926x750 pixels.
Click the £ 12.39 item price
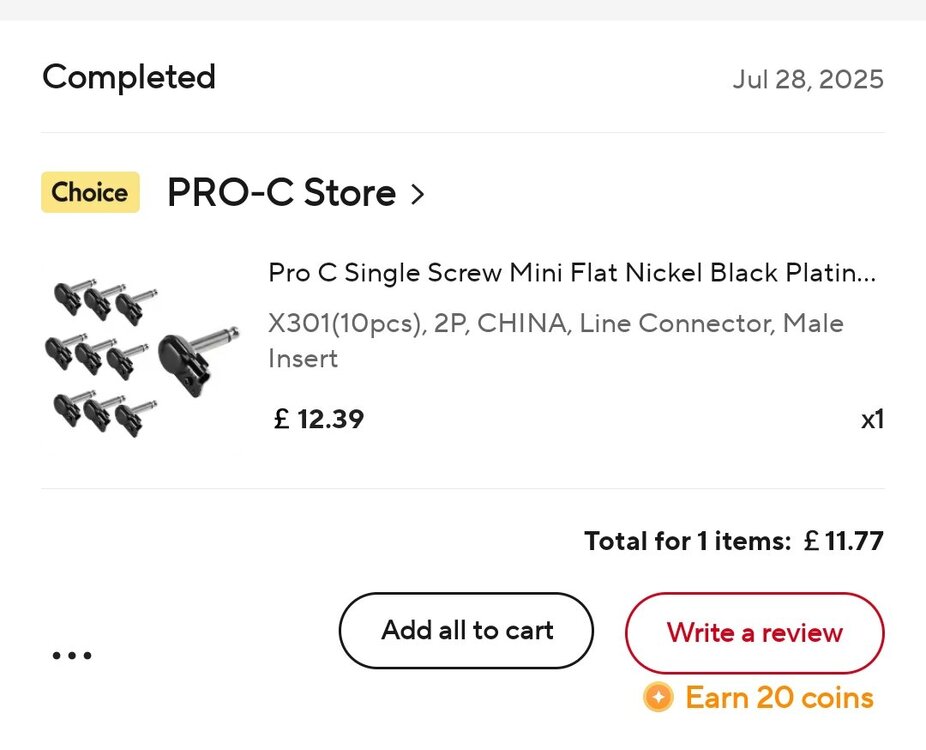[319, 419]
